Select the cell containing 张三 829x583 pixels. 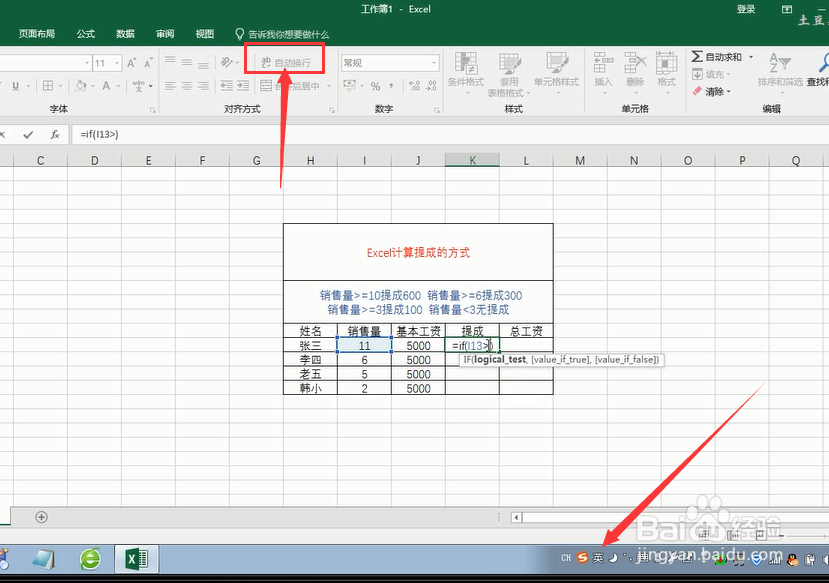tap(310, 345)
